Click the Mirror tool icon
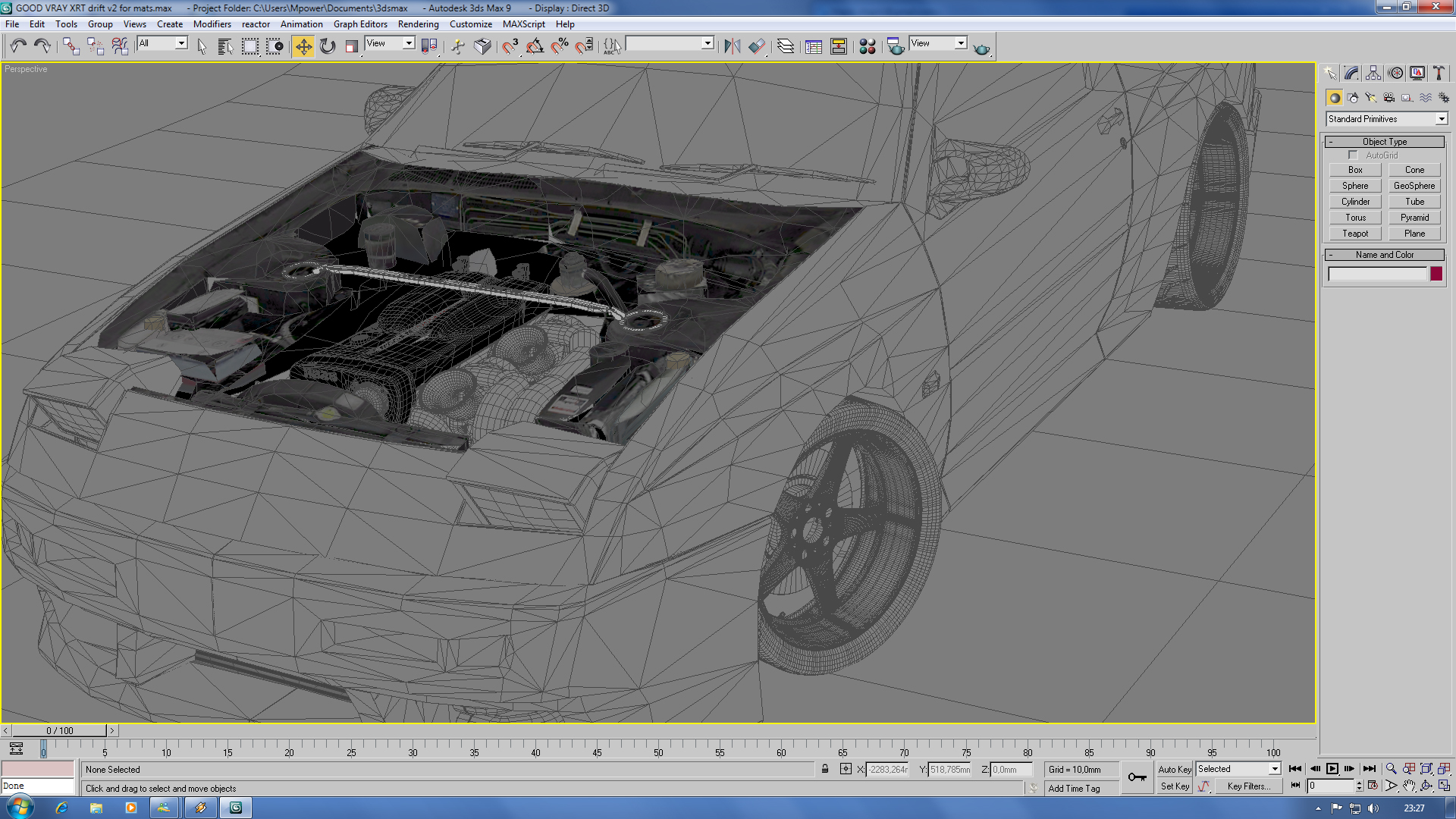This screenshot has width=1456, height=819. point(732,47)
